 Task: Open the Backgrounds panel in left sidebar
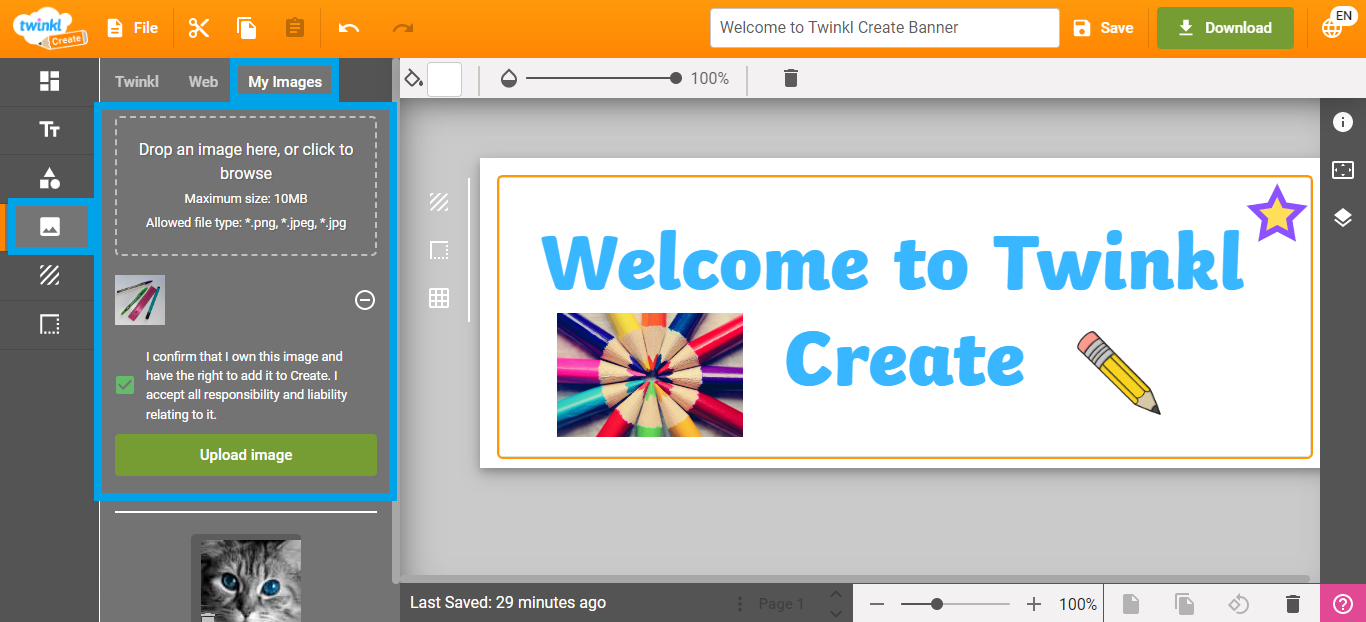point(49,275)
